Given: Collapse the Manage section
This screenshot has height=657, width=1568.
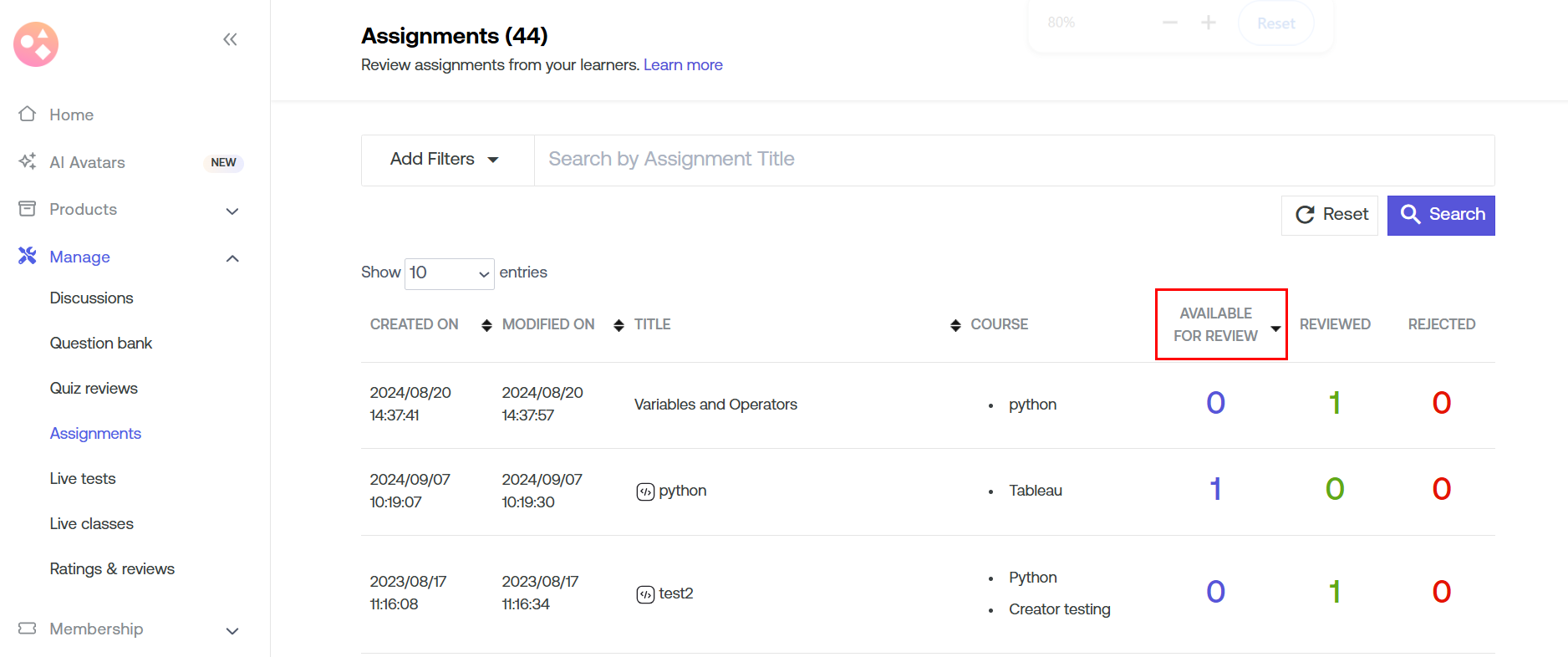Looking at the screenshot, I should 232,258.
